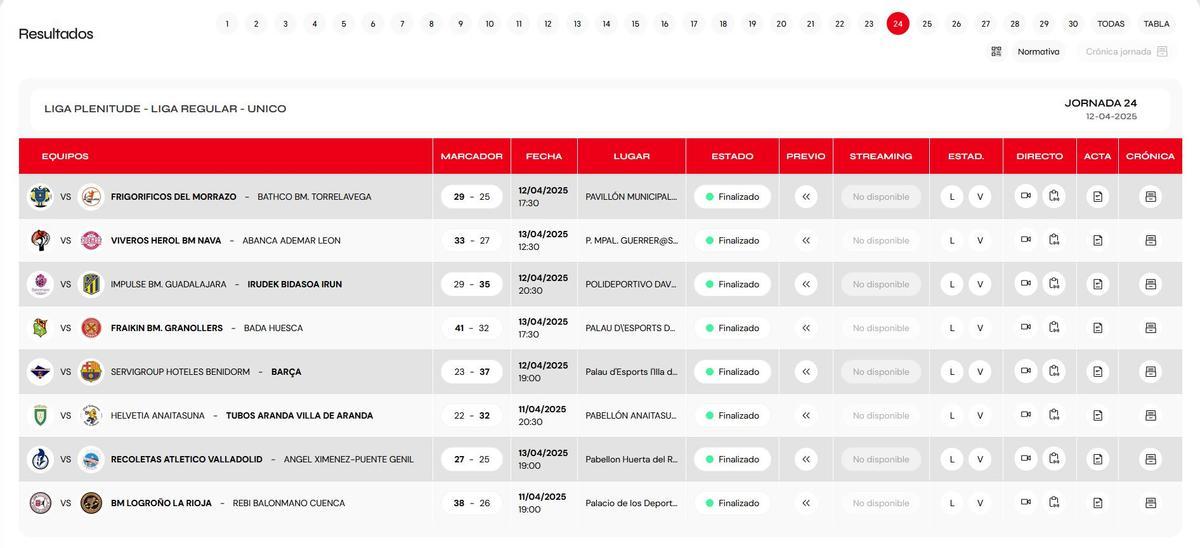Click the Abanca Ademar Leon team logo
This screenshot has height=548, width=1200.
click(91, 240)
